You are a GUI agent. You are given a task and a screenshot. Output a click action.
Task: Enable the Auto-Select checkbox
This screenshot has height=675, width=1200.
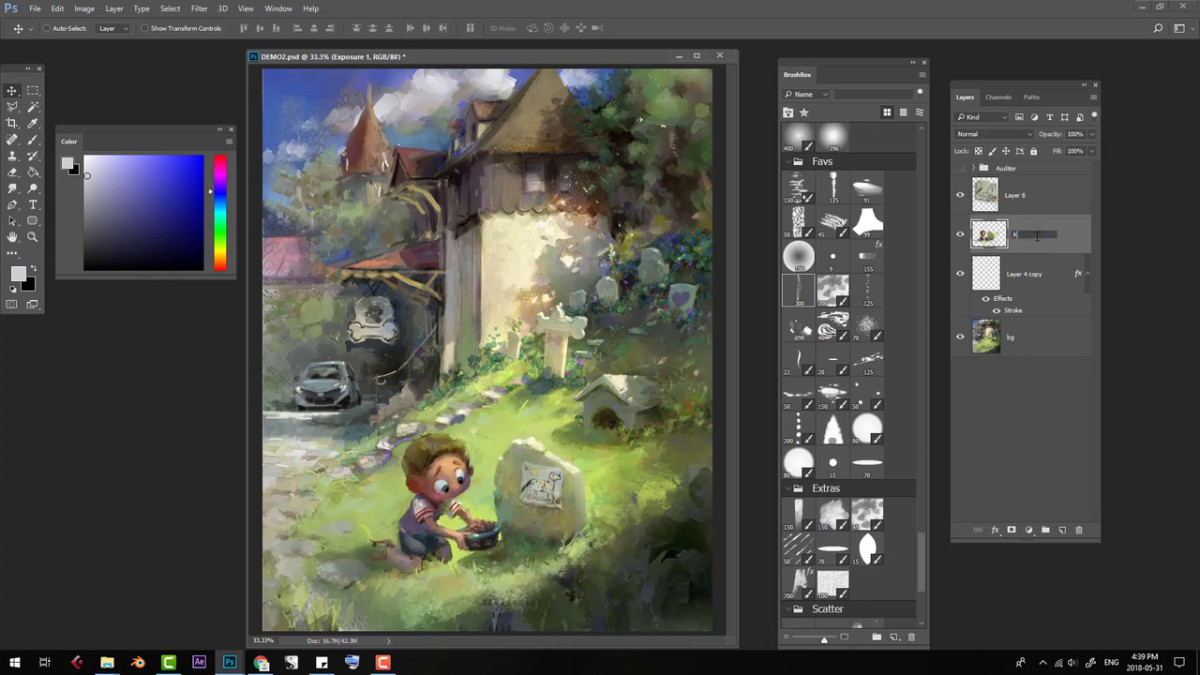46,28
